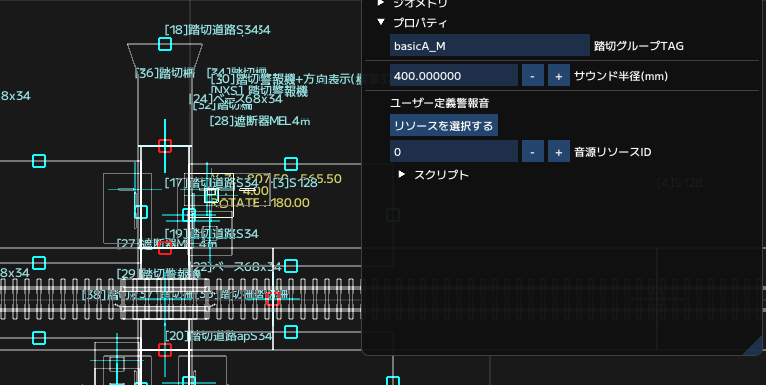Edit the サウンド半径 value 400.000000

tap(454, 76)
